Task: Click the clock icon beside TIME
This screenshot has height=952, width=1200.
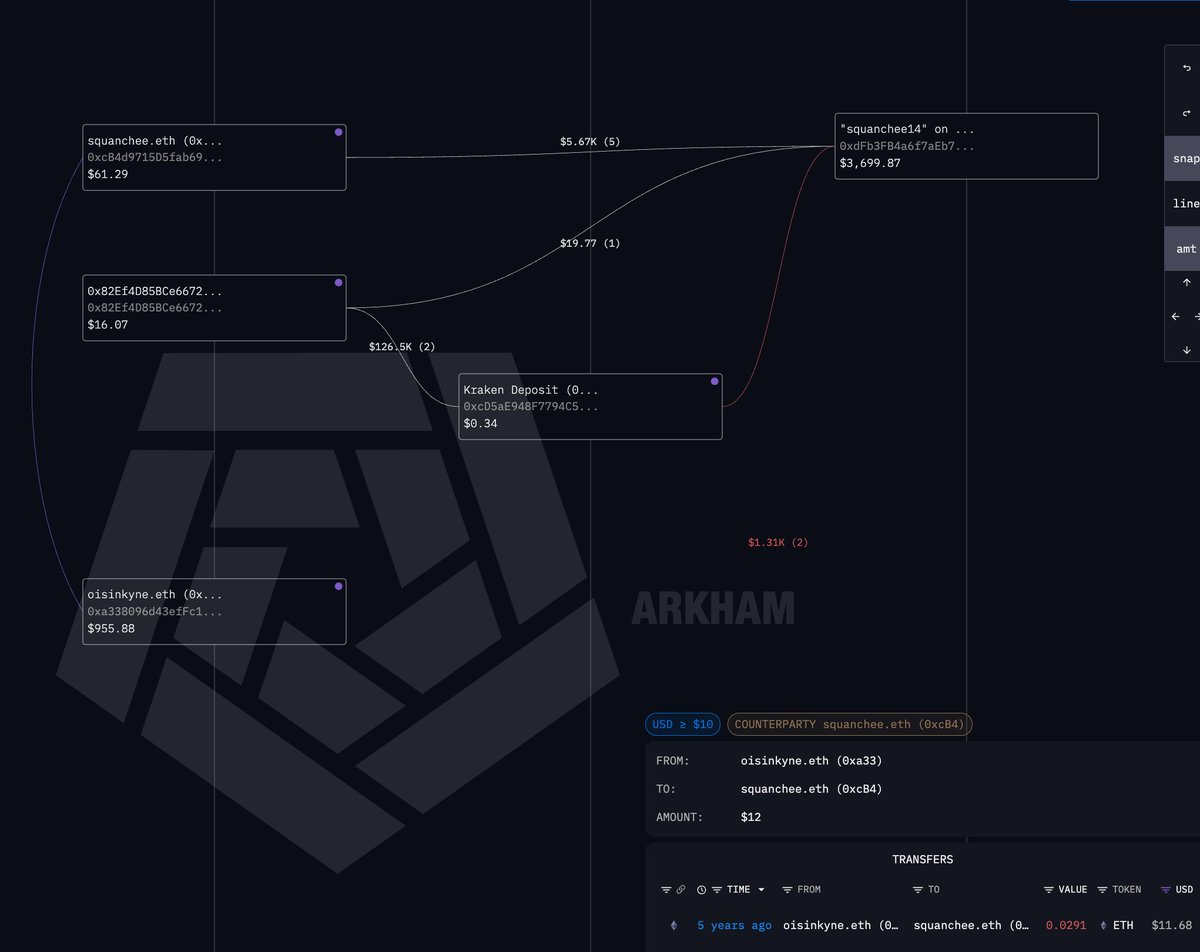Action: point(701,890)
